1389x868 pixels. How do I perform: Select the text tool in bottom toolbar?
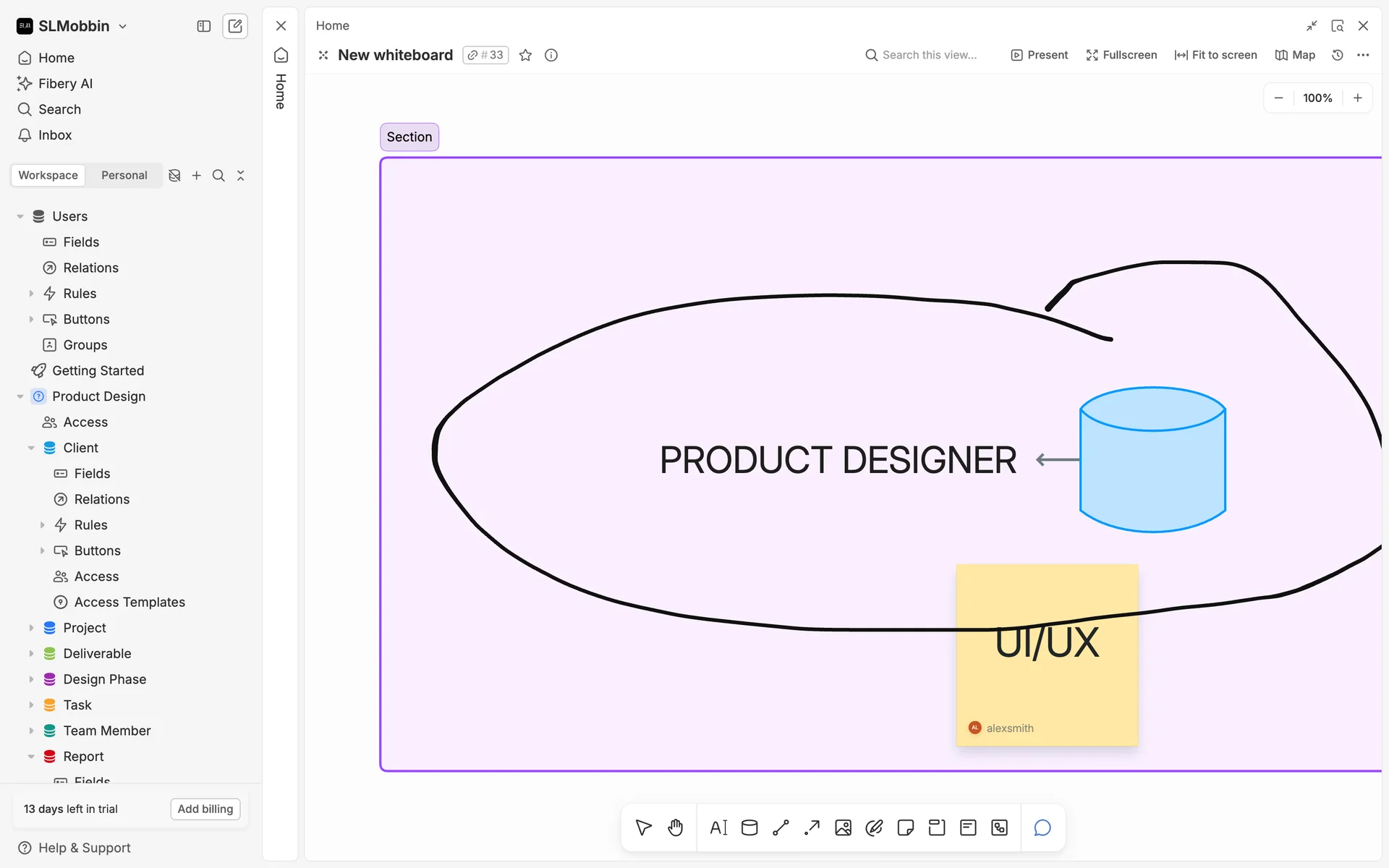pos(718,827)
